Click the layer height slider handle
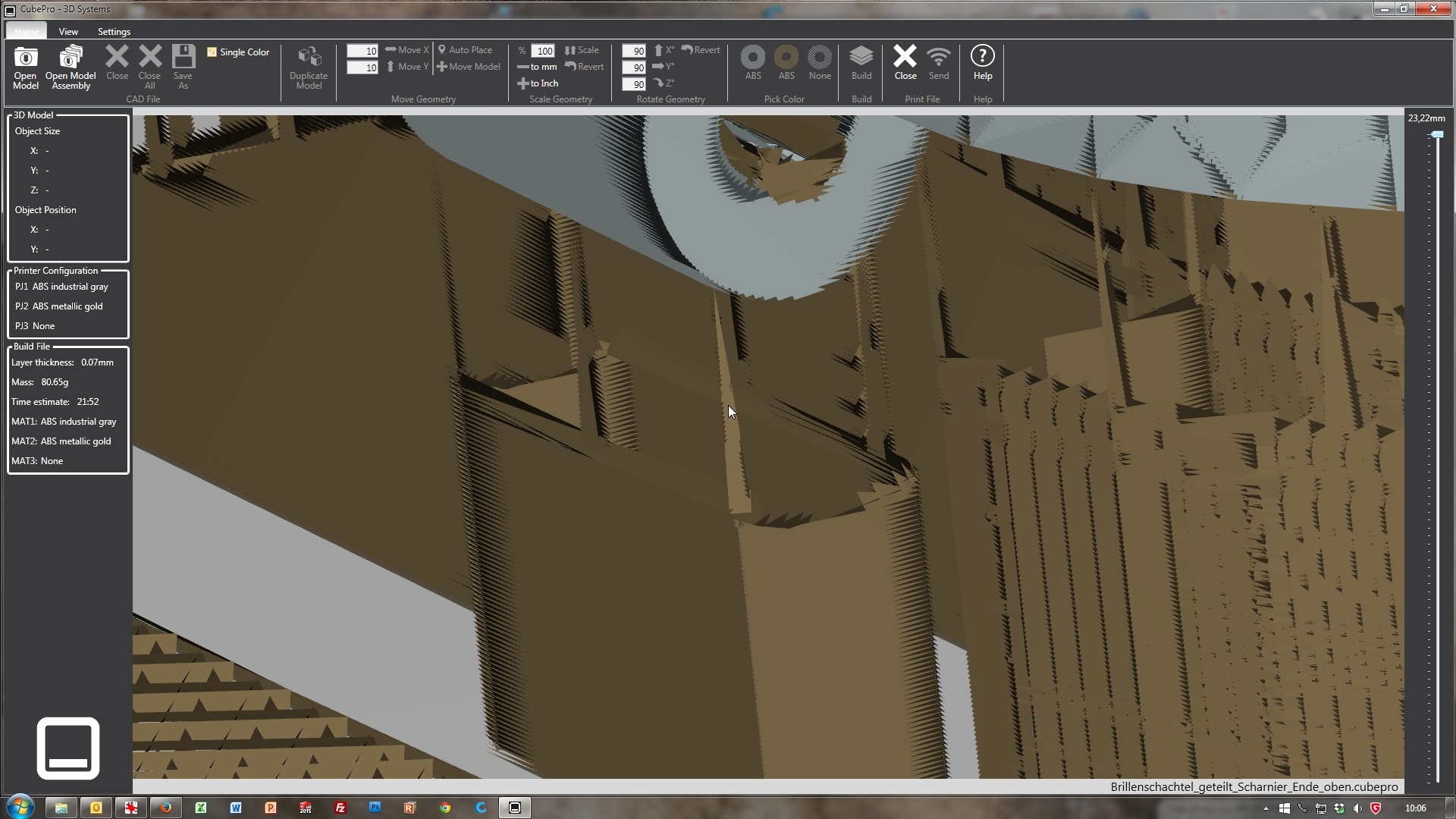Screen dimensions: 1456x819 click(1436, 135)
